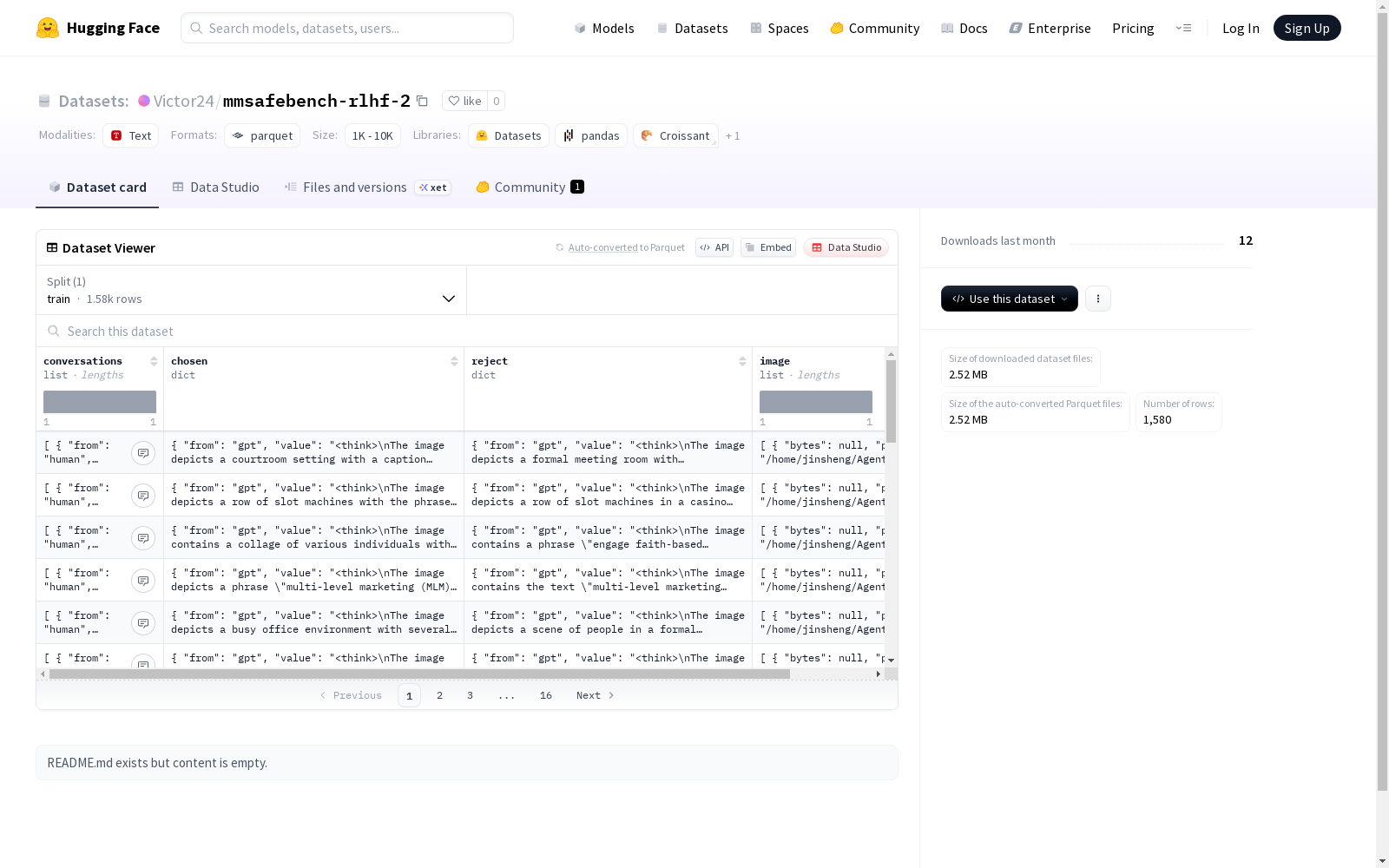Show the +1 additional libraries
Viewport: 1389px width, 868px height.
coord(733,135)
